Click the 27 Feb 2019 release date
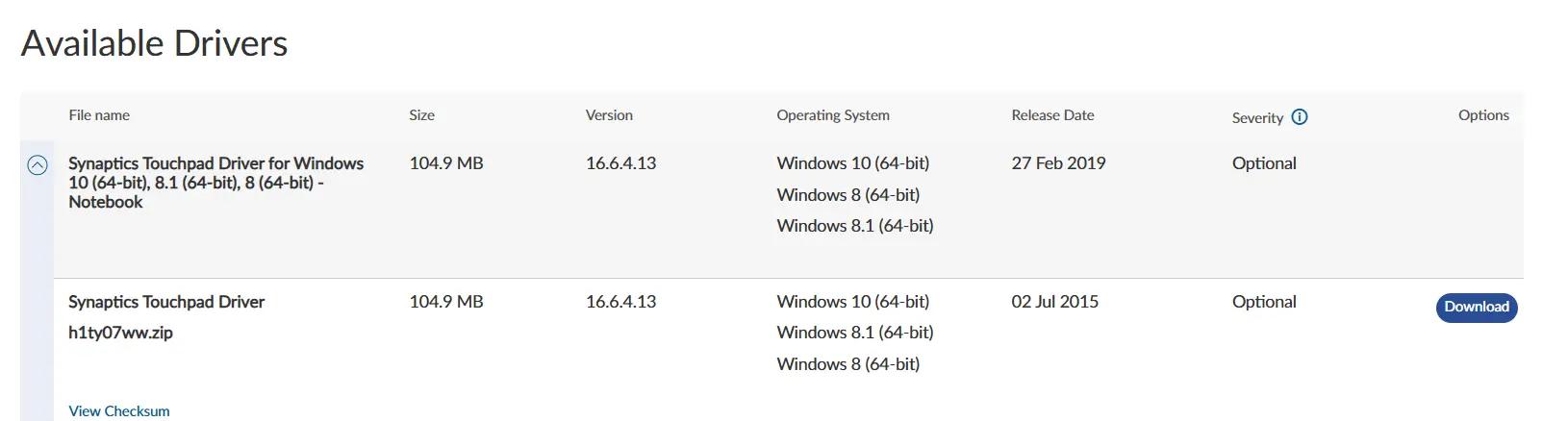The width and height of the screenshot is (1568, 421). click(x=1058, y=163)
